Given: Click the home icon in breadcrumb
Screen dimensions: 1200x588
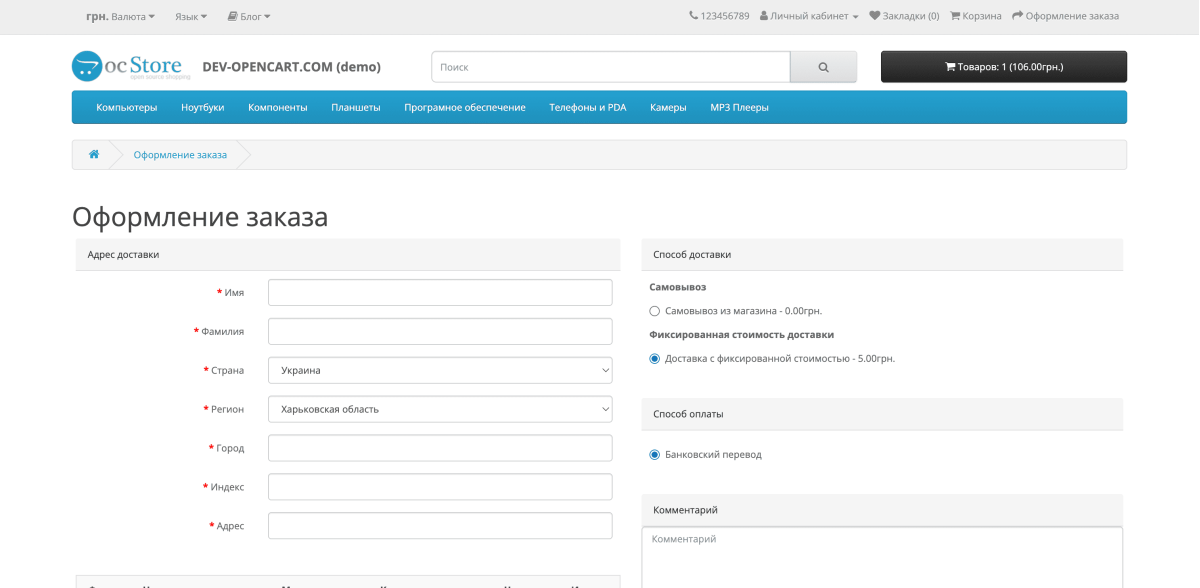Looking at the screenshot, I should pos(94,155).
